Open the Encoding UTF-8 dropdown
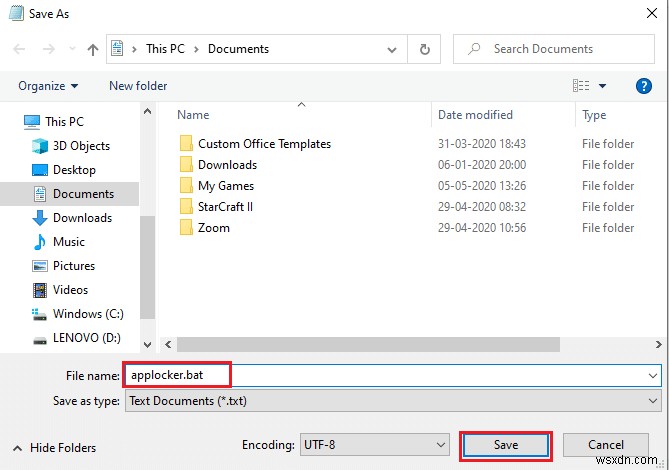 [375, 445]
